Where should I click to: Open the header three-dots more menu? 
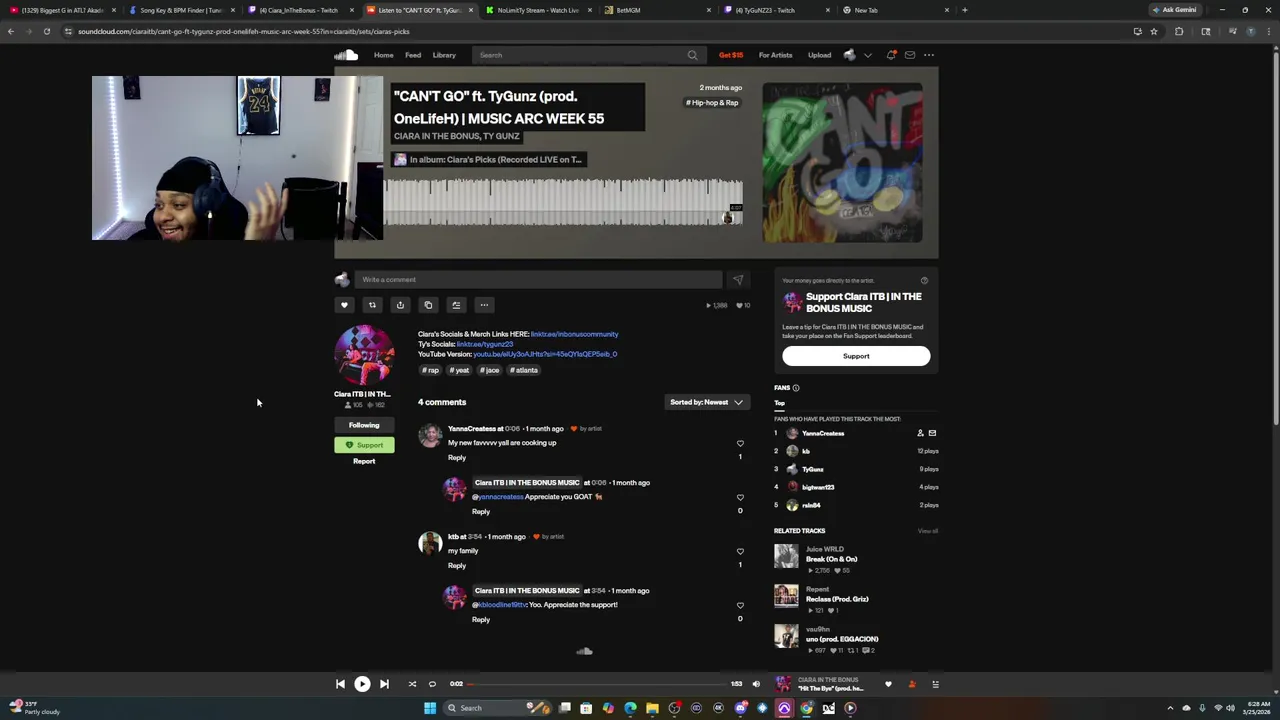(x=929, y=55)
